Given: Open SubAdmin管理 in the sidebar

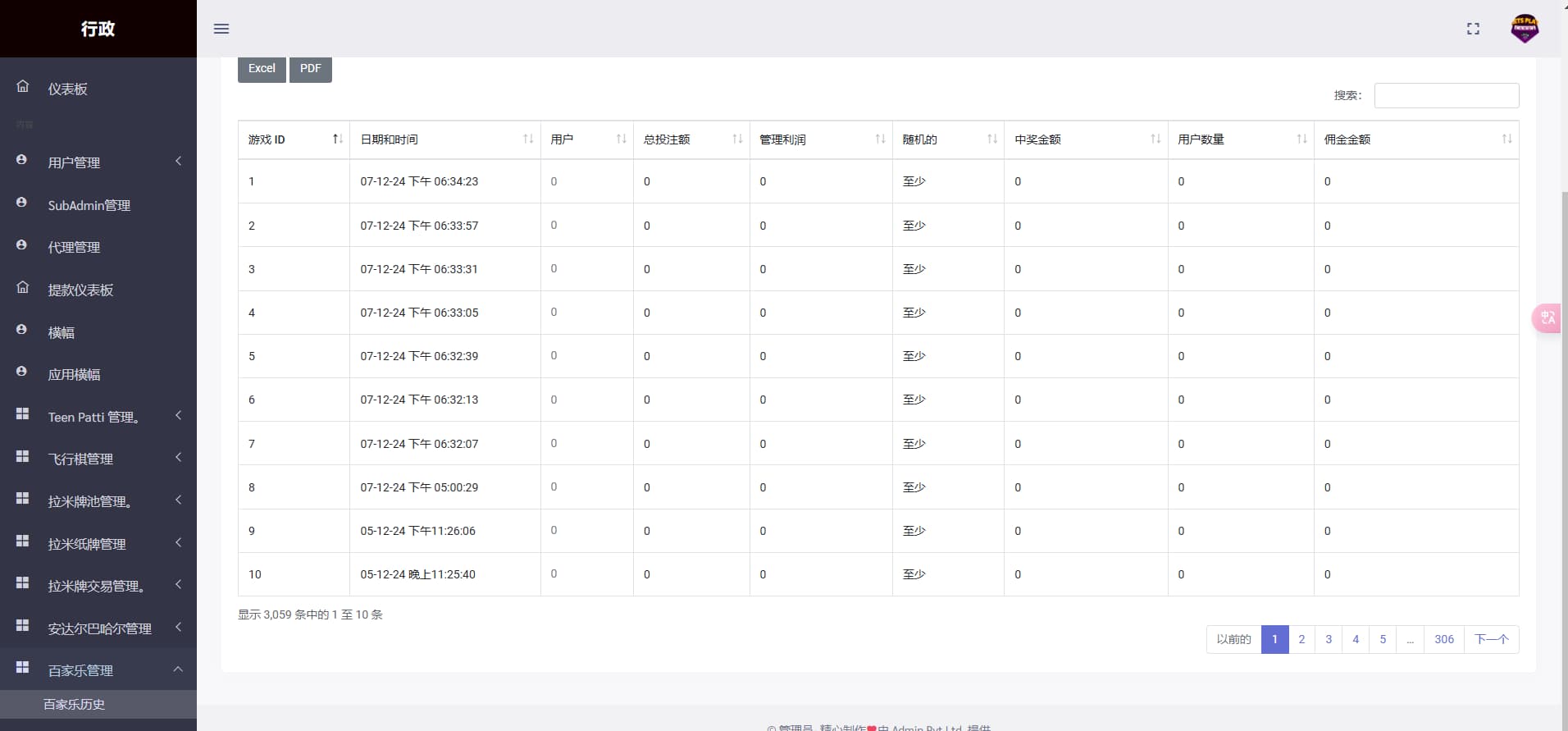Looking at the screenshot, I should point(89,205).
